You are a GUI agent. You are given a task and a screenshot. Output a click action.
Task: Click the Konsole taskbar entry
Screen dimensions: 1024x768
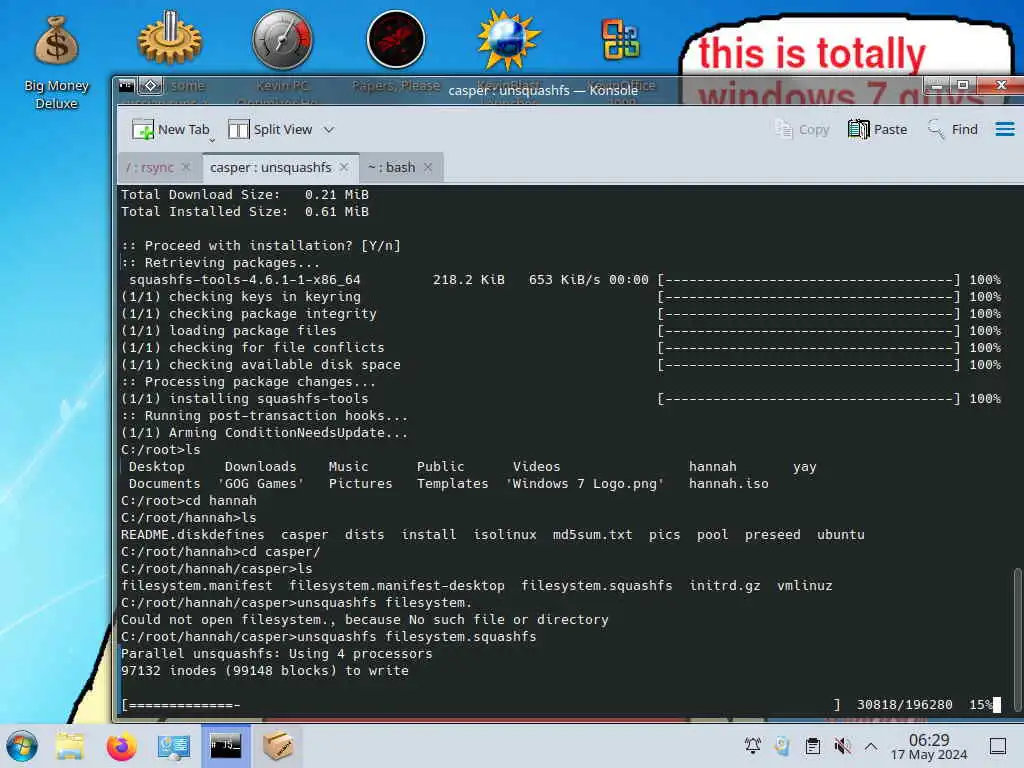(x=225, y=746)
